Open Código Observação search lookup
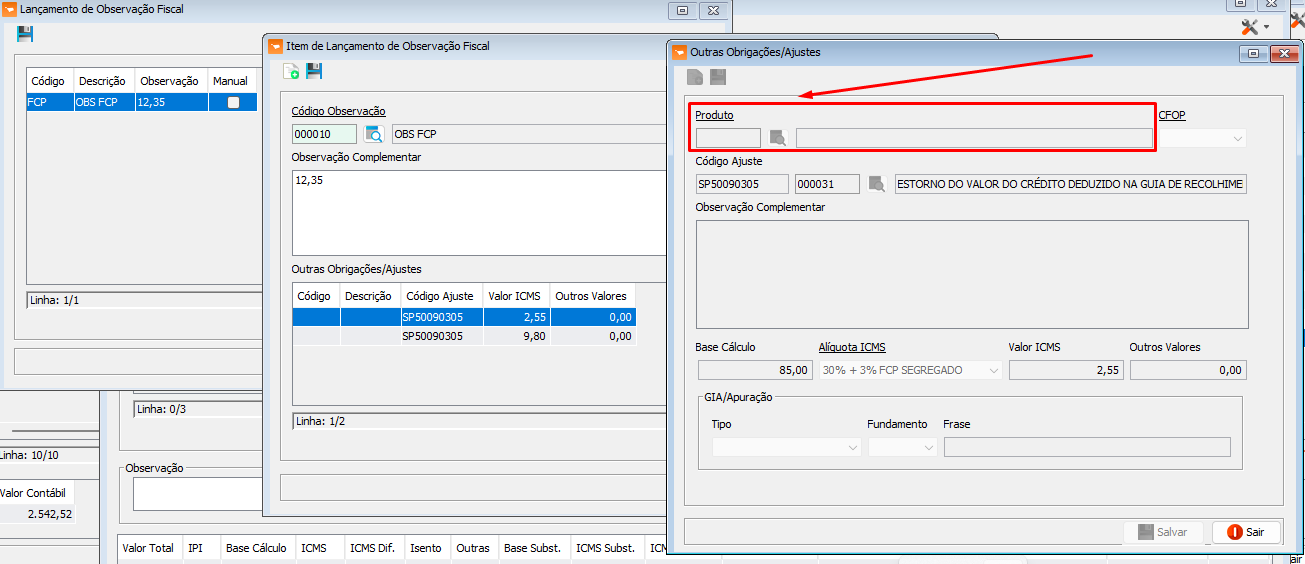Image resolution: width=1305 pixels, height=564 pixels. pos(374,134)
